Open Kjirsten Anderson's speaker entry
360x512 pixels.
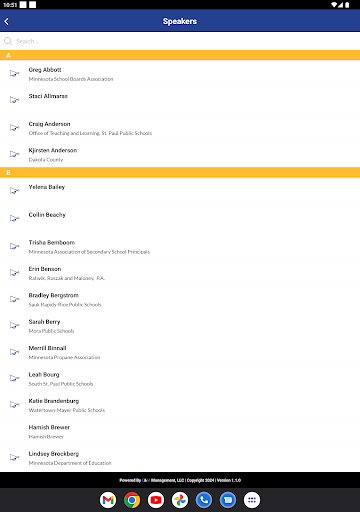180,155
